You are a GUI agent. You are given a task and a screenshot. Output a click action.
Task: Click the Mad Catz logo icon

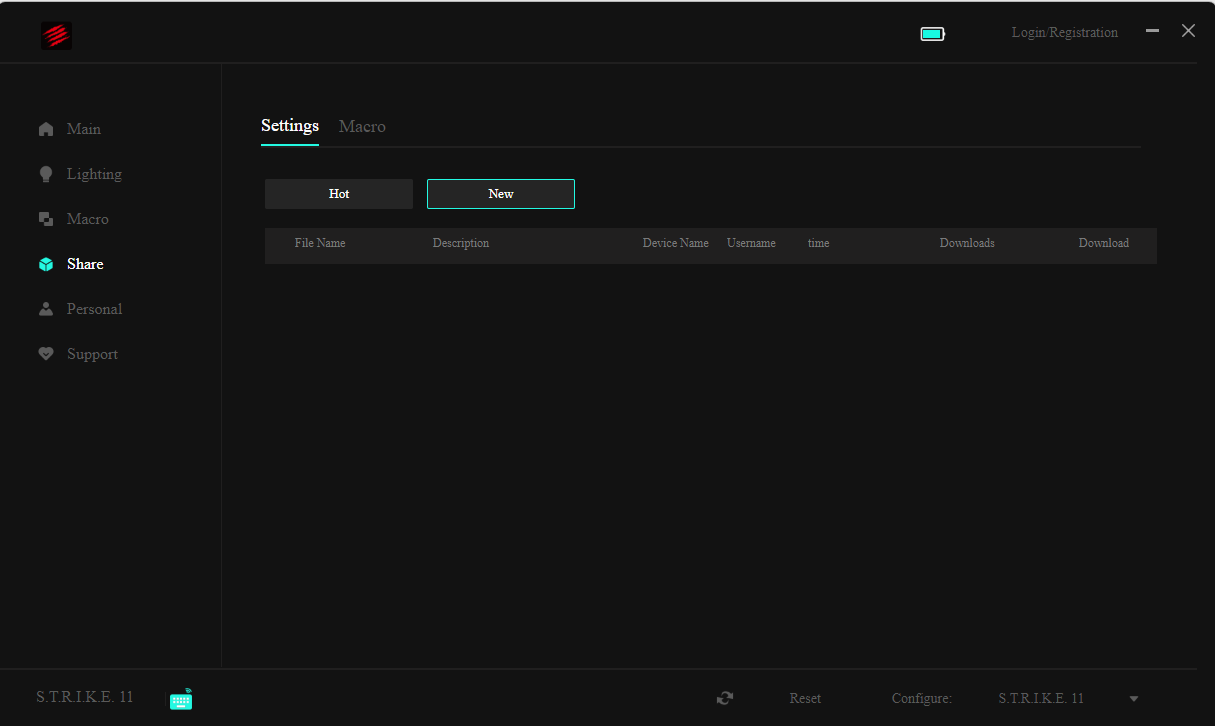pos(56,35)
